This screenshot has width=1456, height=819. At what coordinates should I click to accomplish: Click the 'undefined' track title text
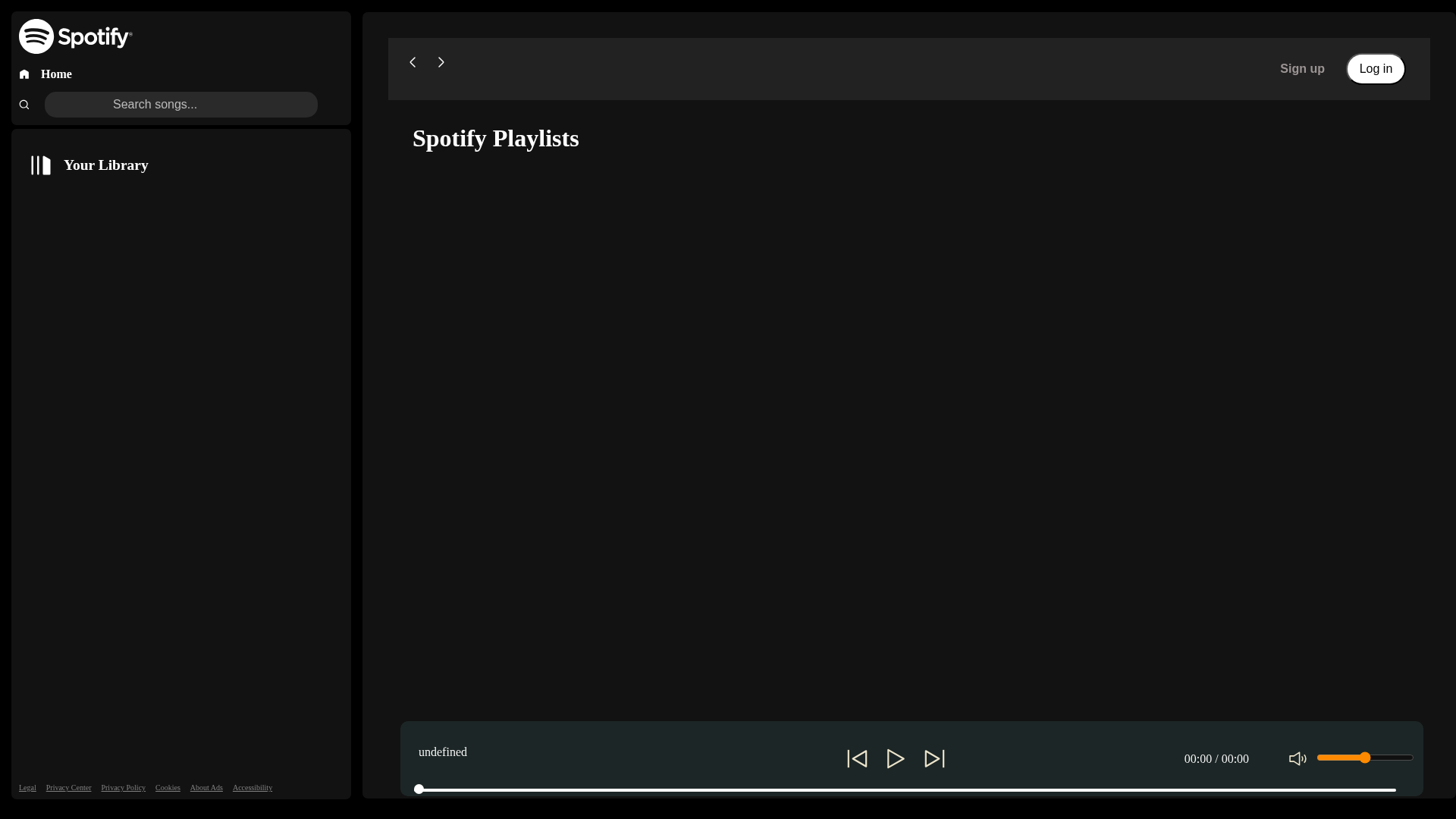[x=443, y=752]
